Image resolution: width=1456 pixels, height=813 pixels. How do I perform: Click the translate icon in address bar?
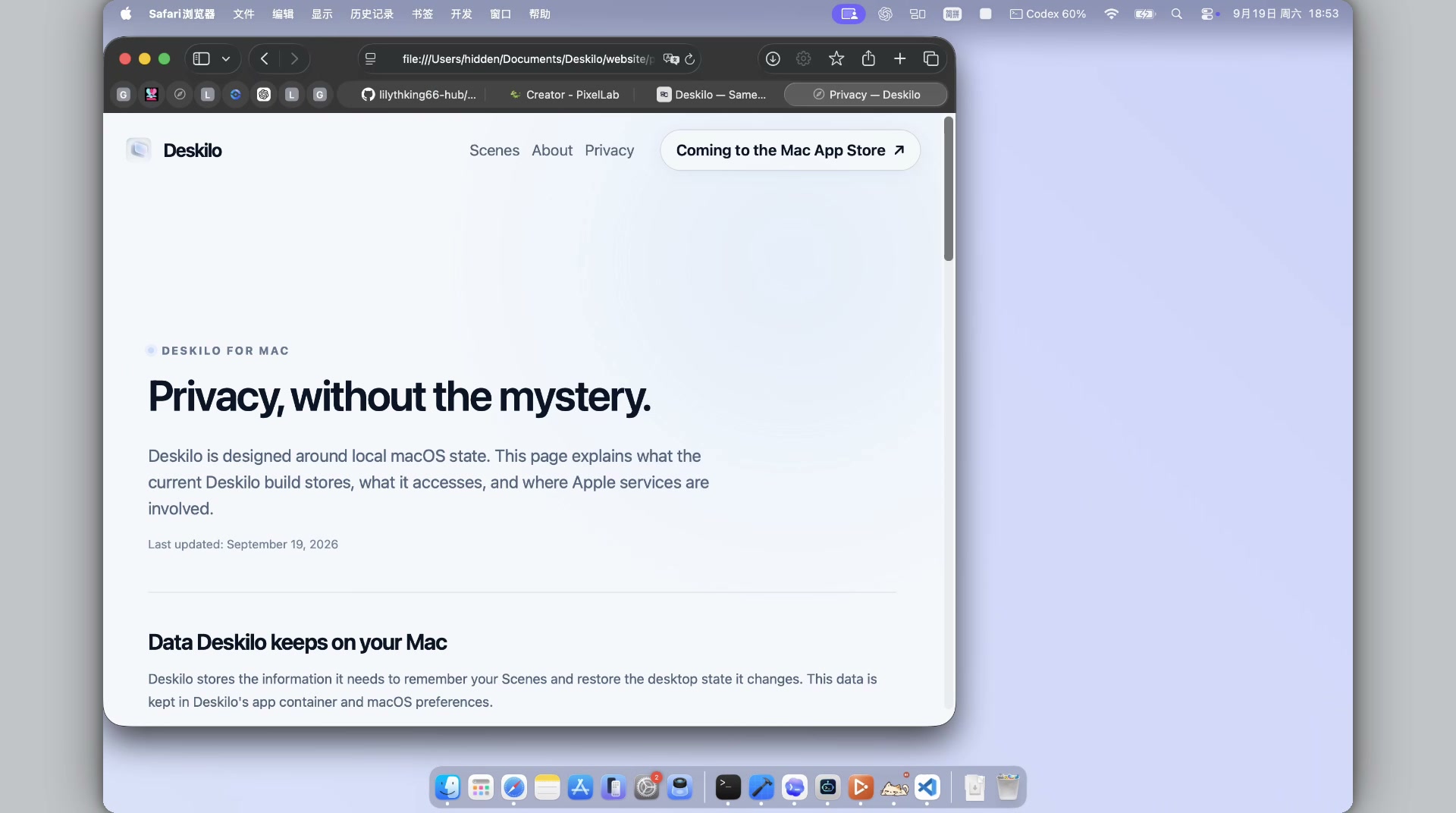point(671,58)
